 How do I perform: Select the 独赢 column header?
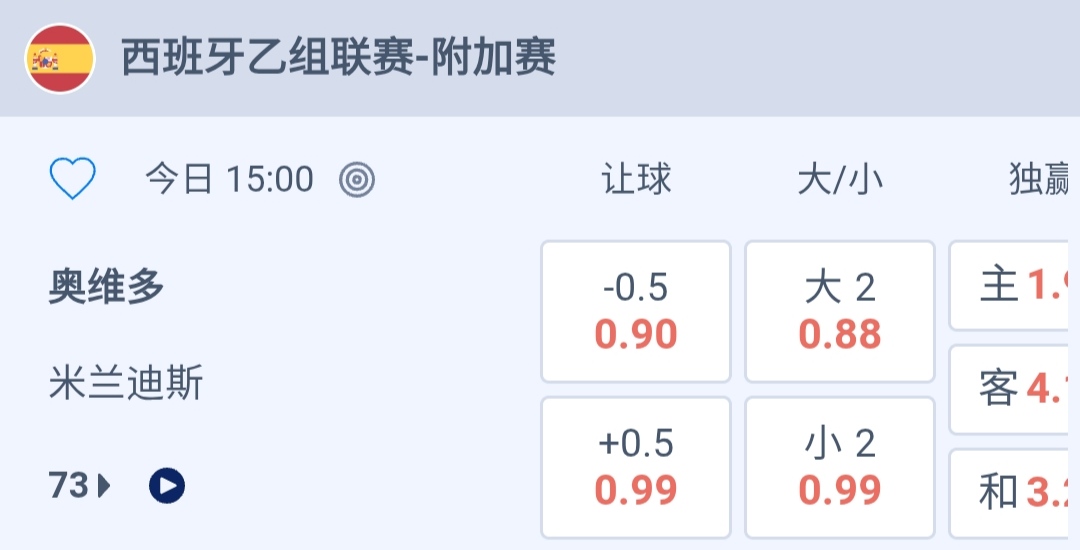(1040, 180)
